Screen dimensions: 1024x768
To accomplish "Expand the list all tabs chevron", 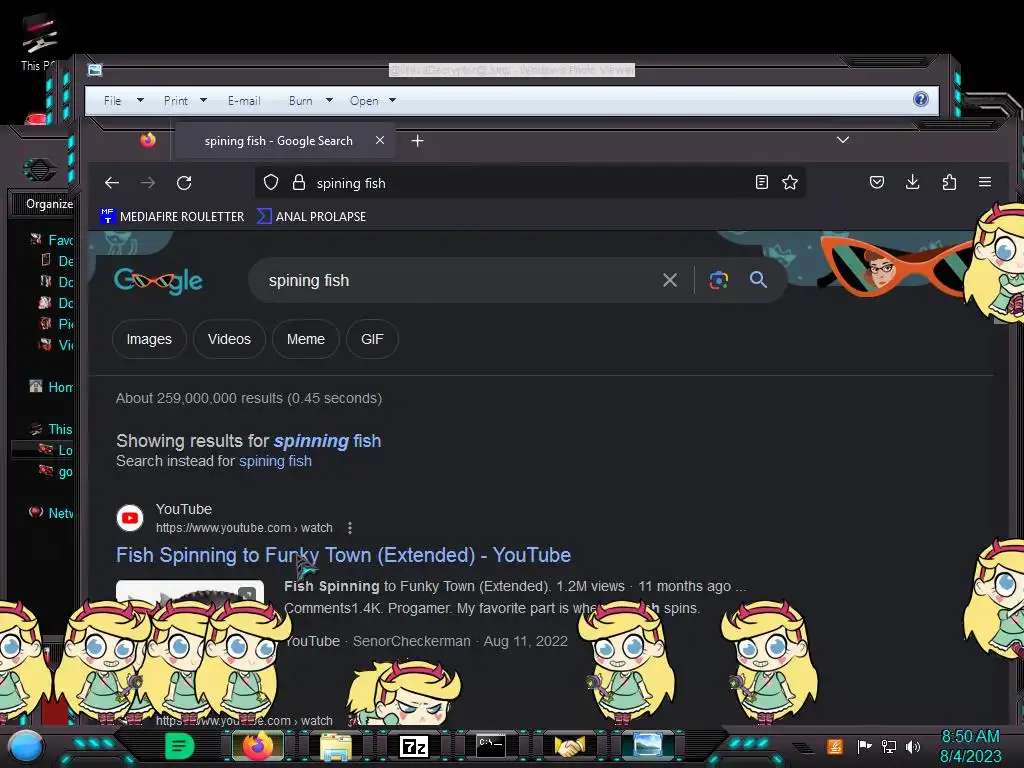I will coord(843,140).
